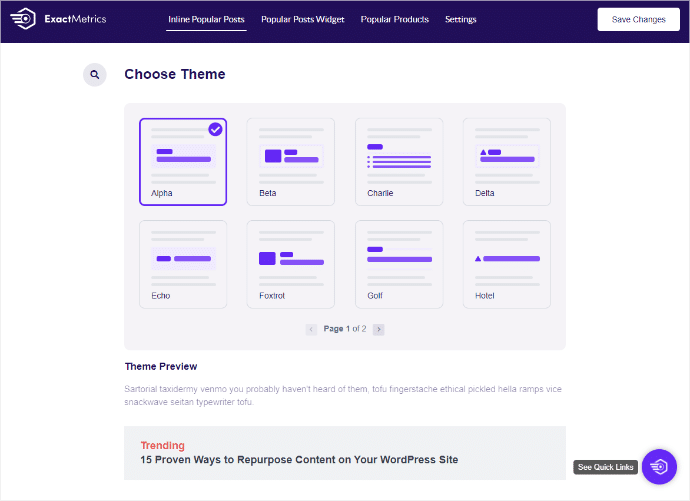Viewport: 690px width, 501px height.
Task: Switch to Inline Popular Posts tab
Action: (206, 19)
